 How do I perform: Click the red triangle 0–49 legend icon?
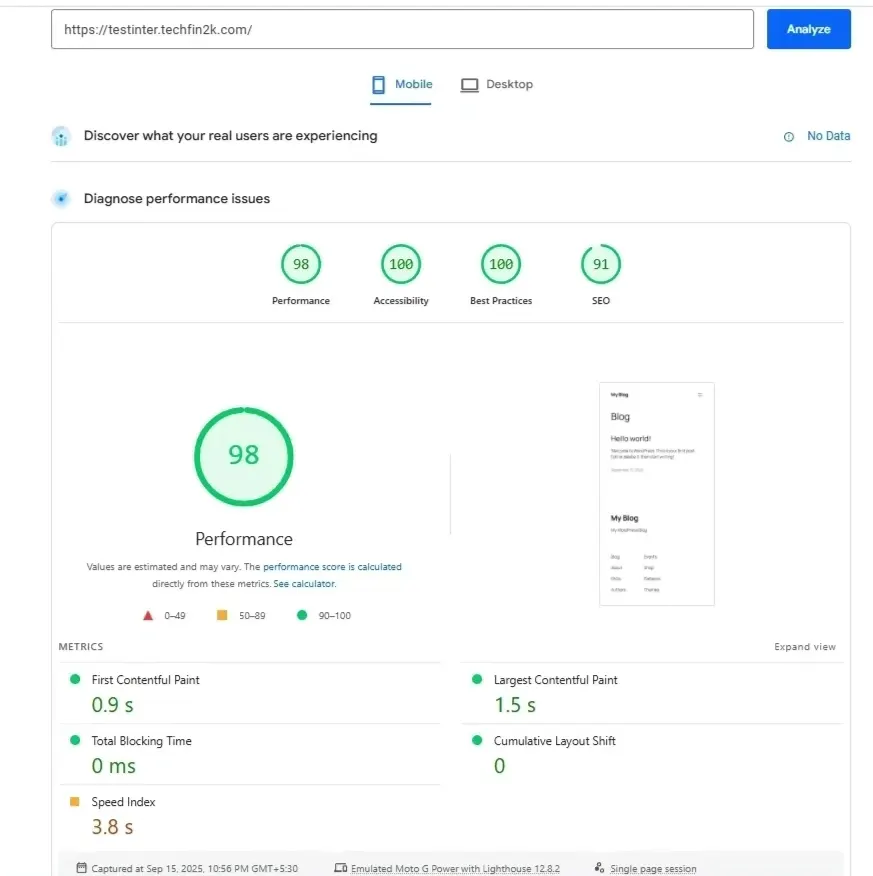(148, 615)
